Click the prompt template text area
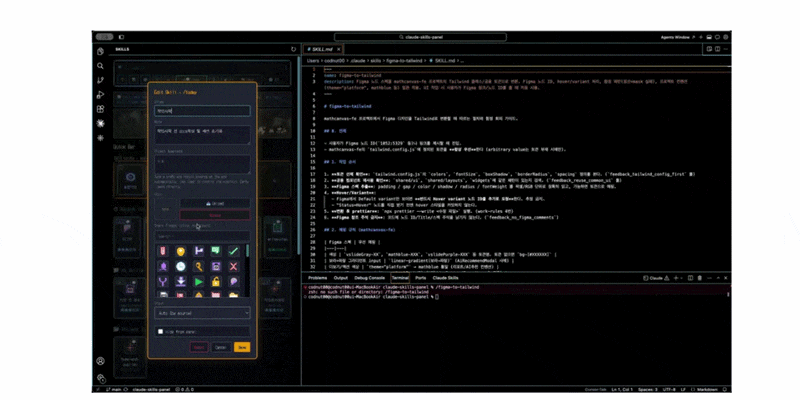 point(202,164)
